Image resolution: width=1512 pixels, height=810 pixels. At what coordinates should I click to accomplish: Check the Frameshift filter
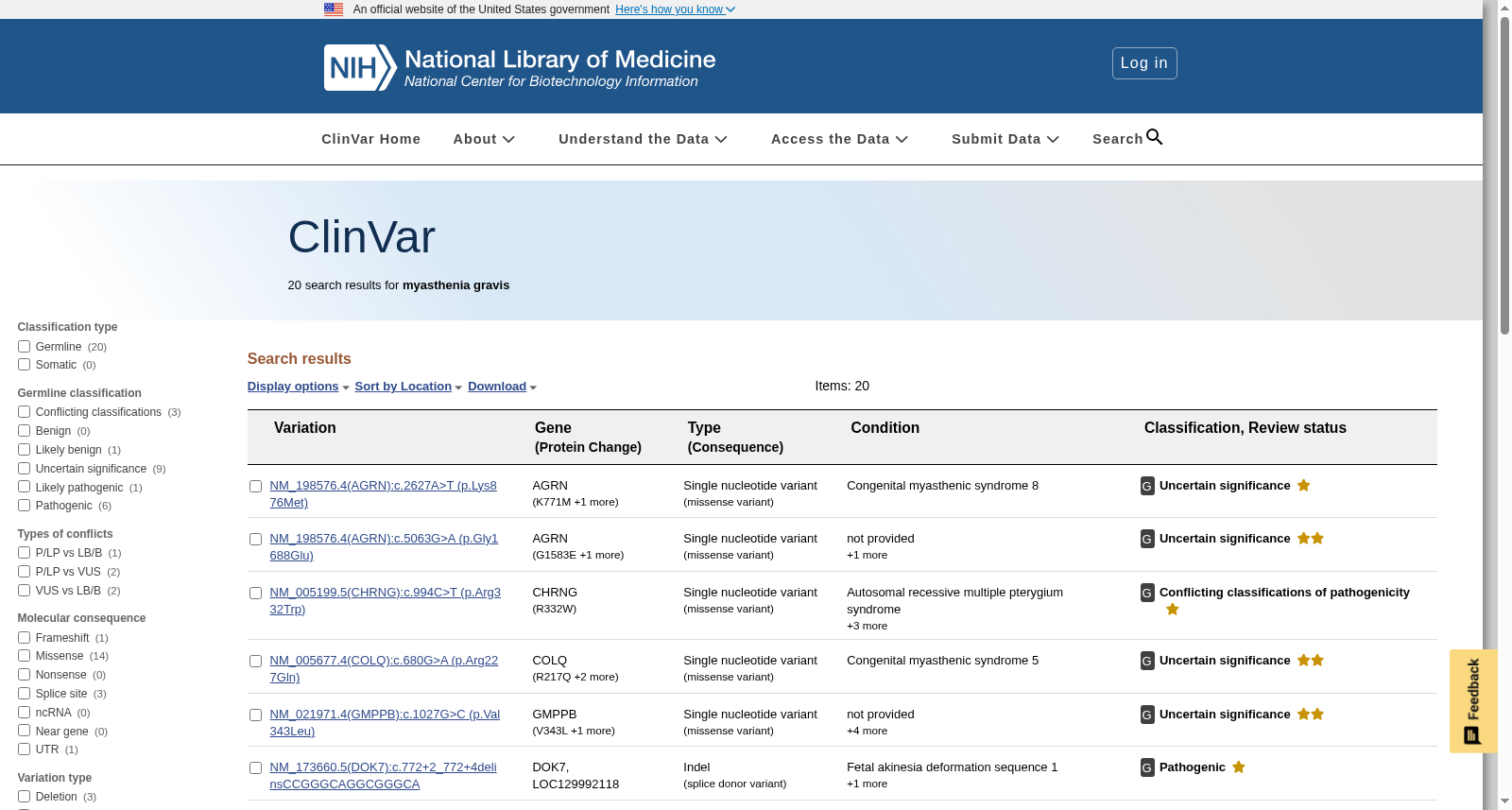click(x=24, y=637)
